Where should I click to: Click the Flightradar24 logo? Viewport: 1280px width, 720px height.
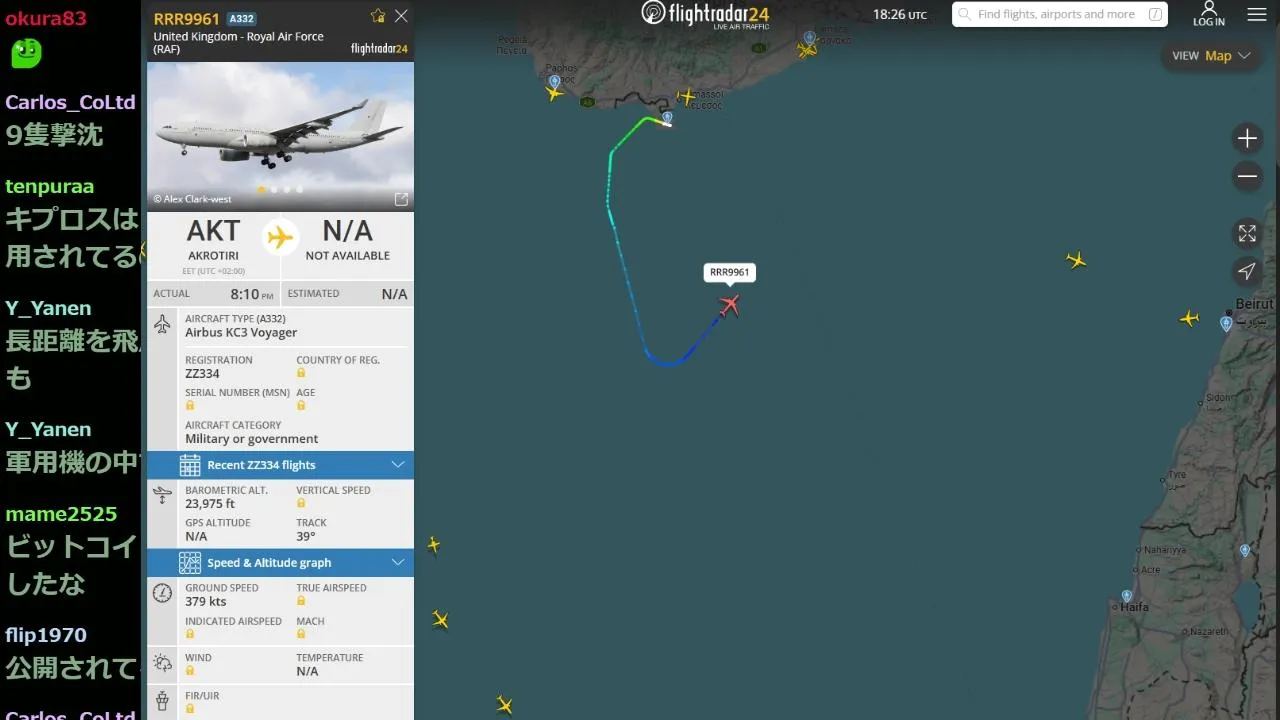tap(706, 14)
